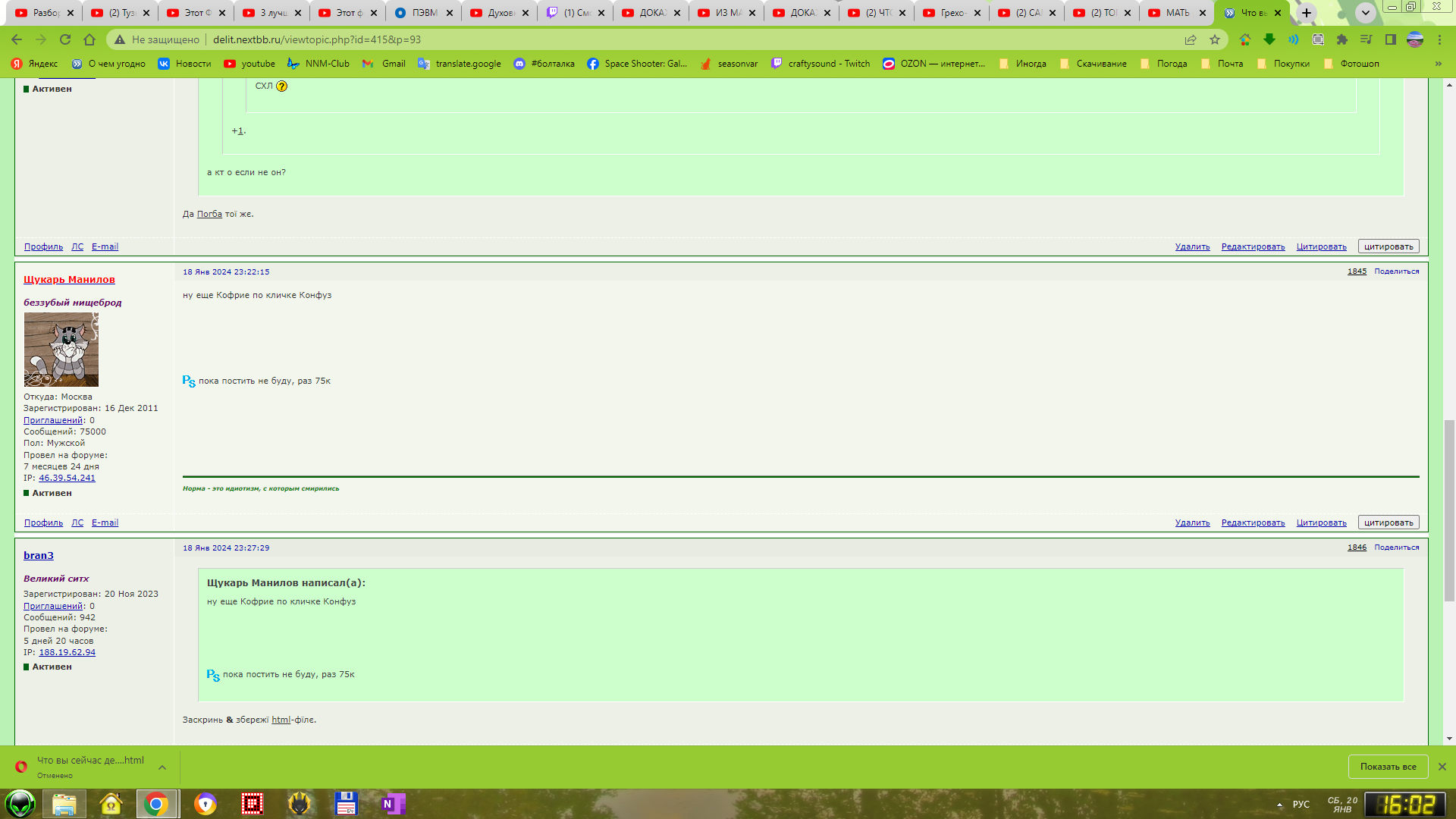The image size is (1456, 819).
Task: Expand the hidden bookmarks overflow chevron
Action: pos(1439,64)
